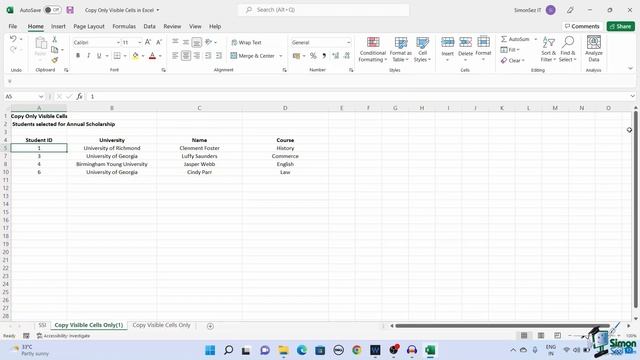Click Decrease Indent icon

208,56
